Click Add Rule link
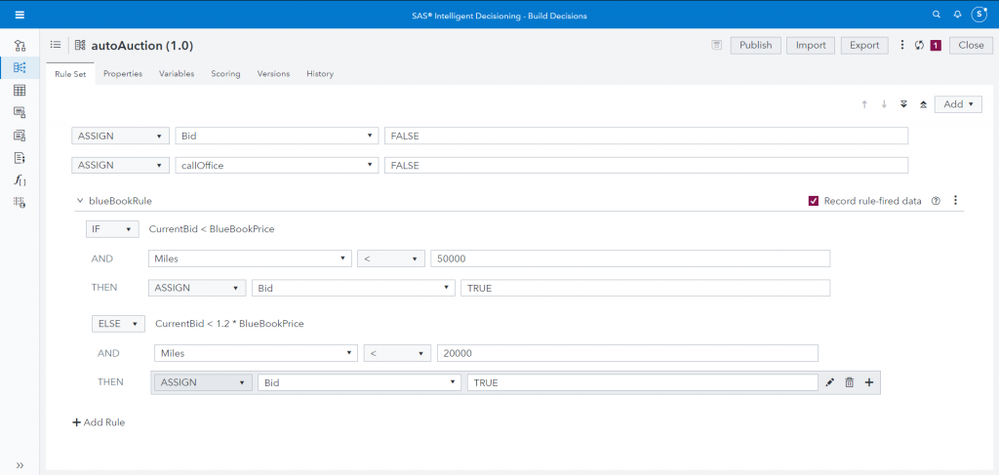The height and width of the screenshot is (475, 999). click(99, 422)
